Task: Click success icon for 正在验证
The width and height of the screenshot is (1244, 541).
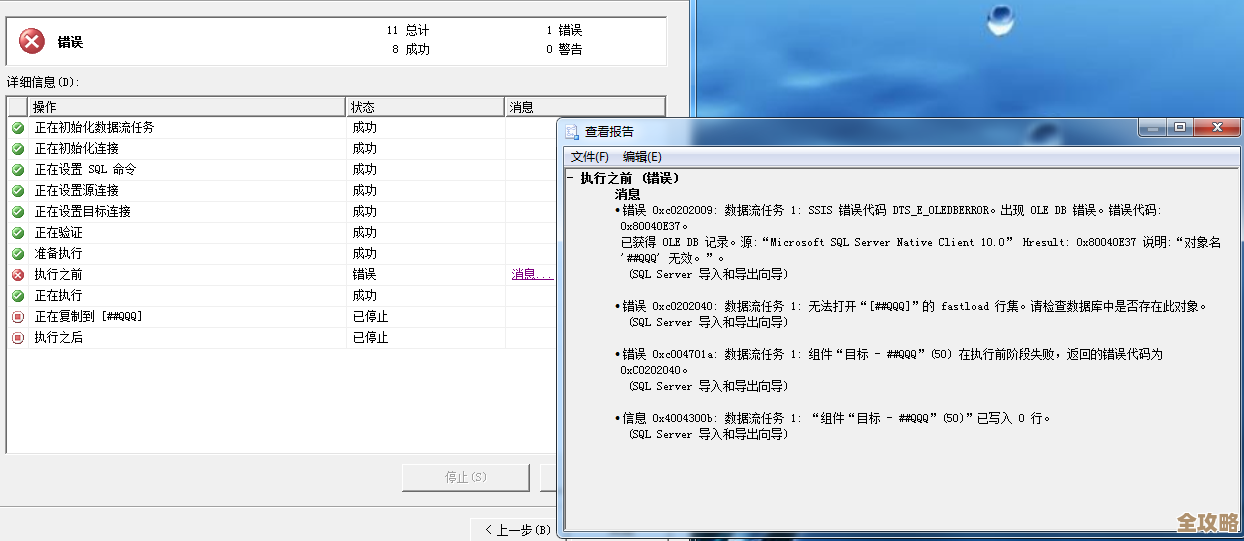Action: coord(18,233)
